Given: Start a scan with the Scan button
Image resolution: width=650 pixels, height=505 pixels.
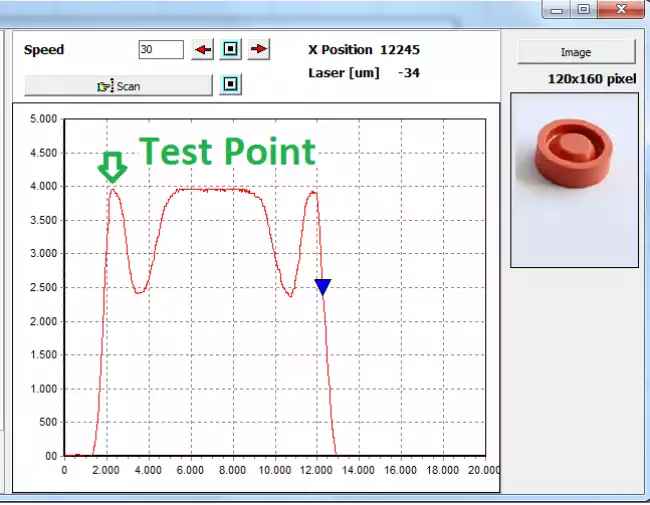Looking at the screenshot, I should tap(119, 86).
